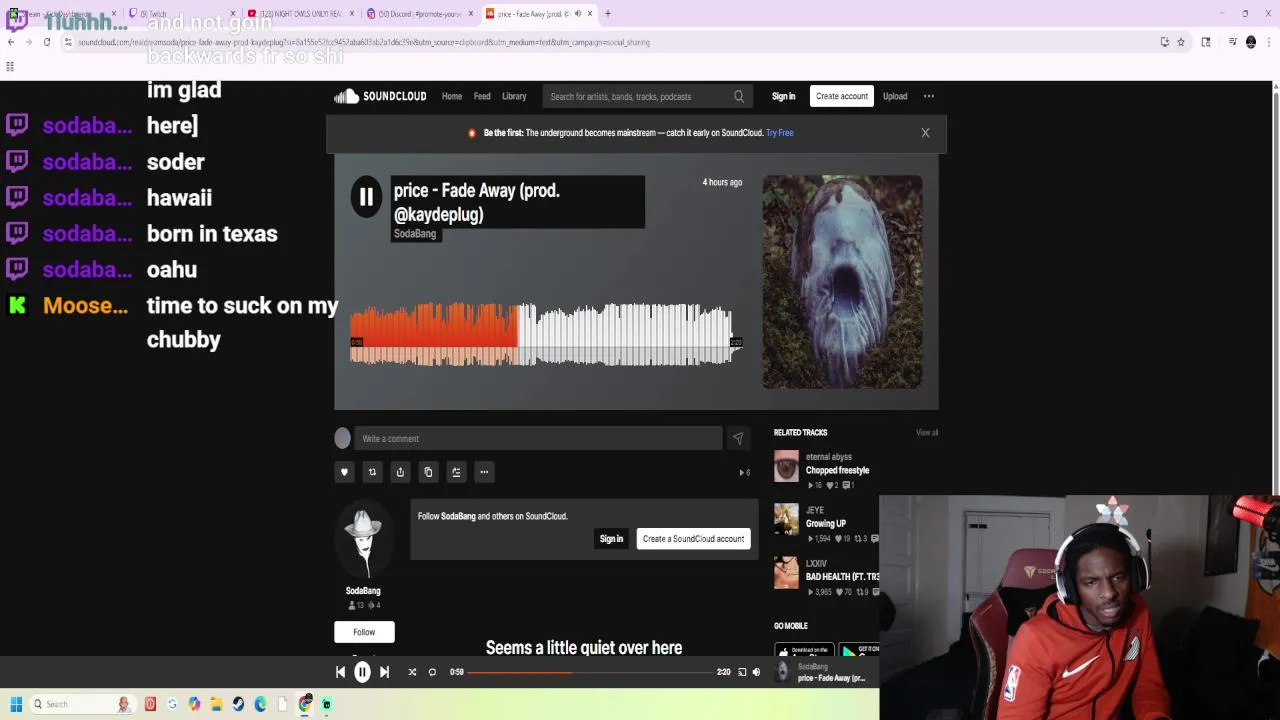The image size is (1280, 720).
Task: Copy the track link with the copy icon
Action: [x=428, y=472]
